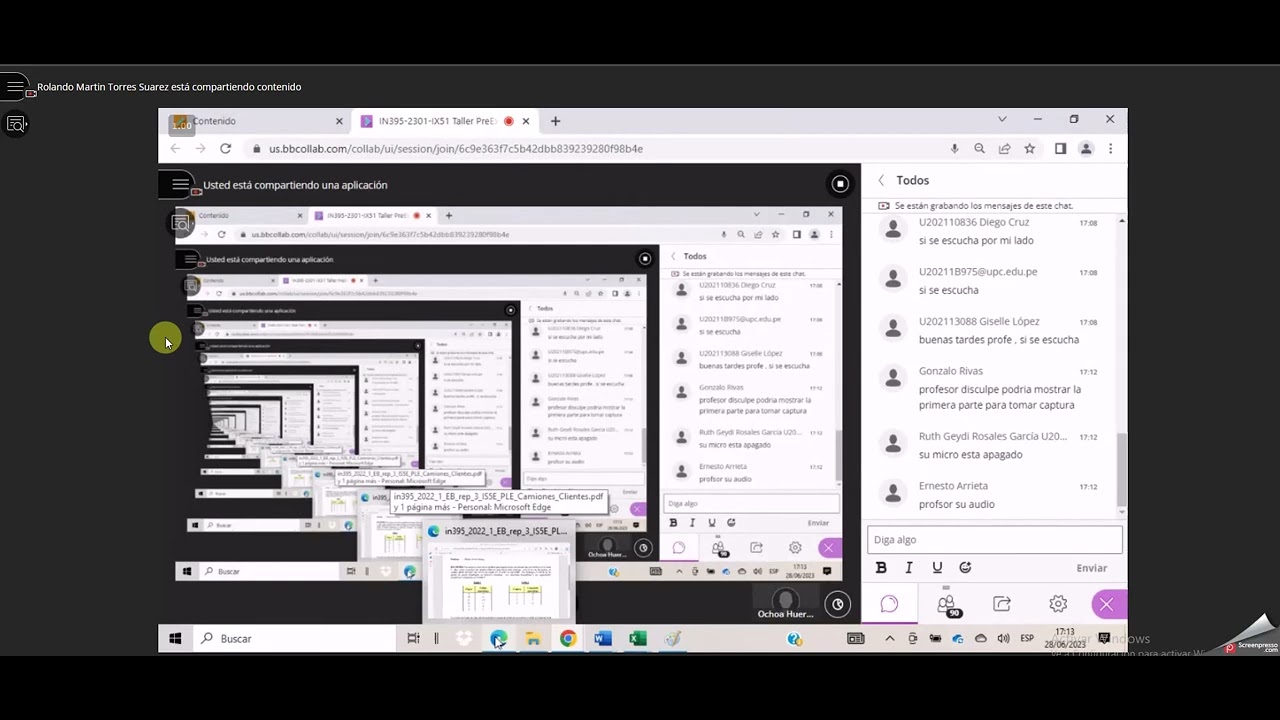Open the outer session menu beside presenter name
This screenshot has height=720, width=1280.
(x=15, y=87)
